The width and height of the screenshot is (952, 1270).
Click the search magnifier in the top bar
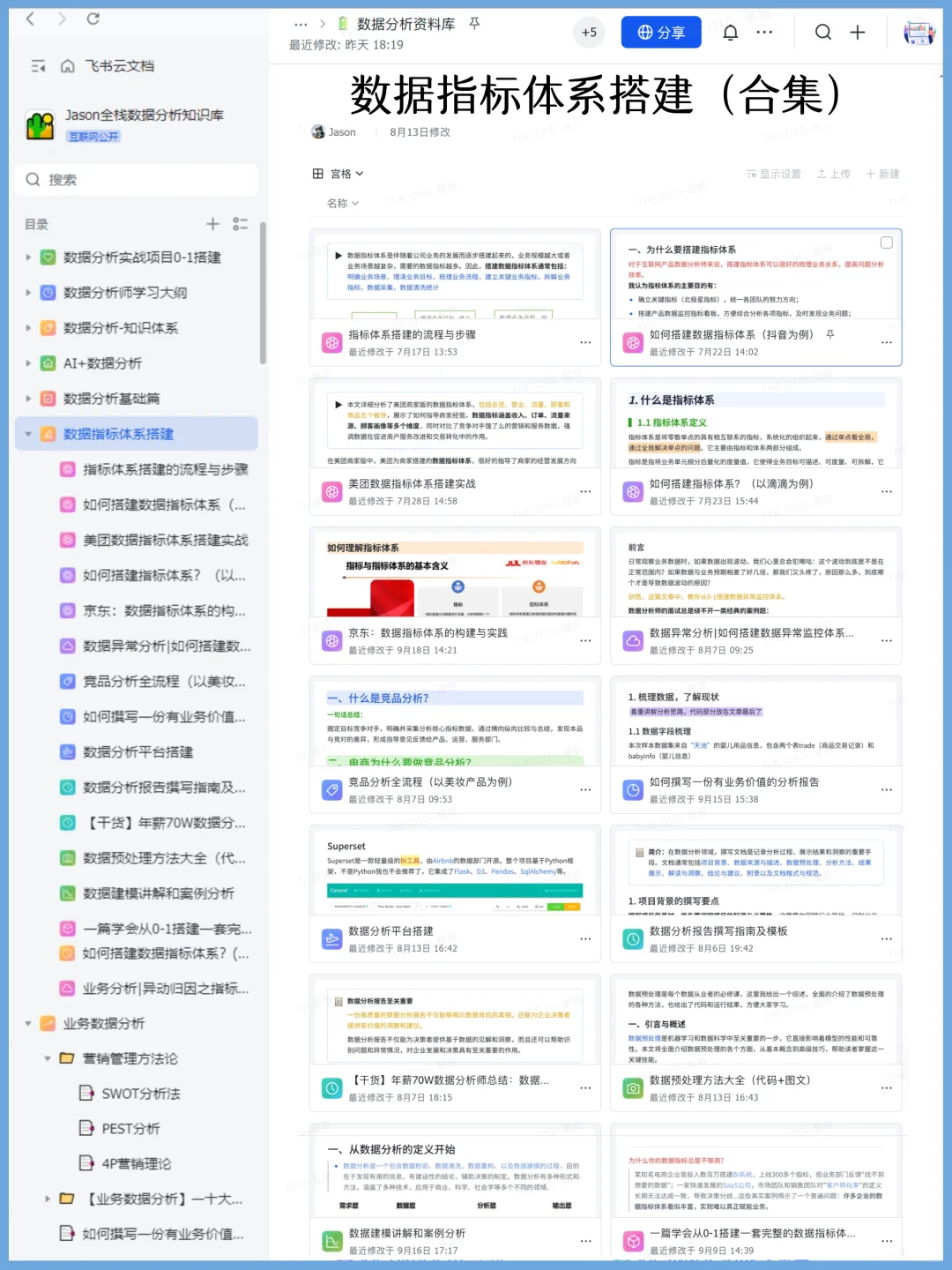[823, 33]
